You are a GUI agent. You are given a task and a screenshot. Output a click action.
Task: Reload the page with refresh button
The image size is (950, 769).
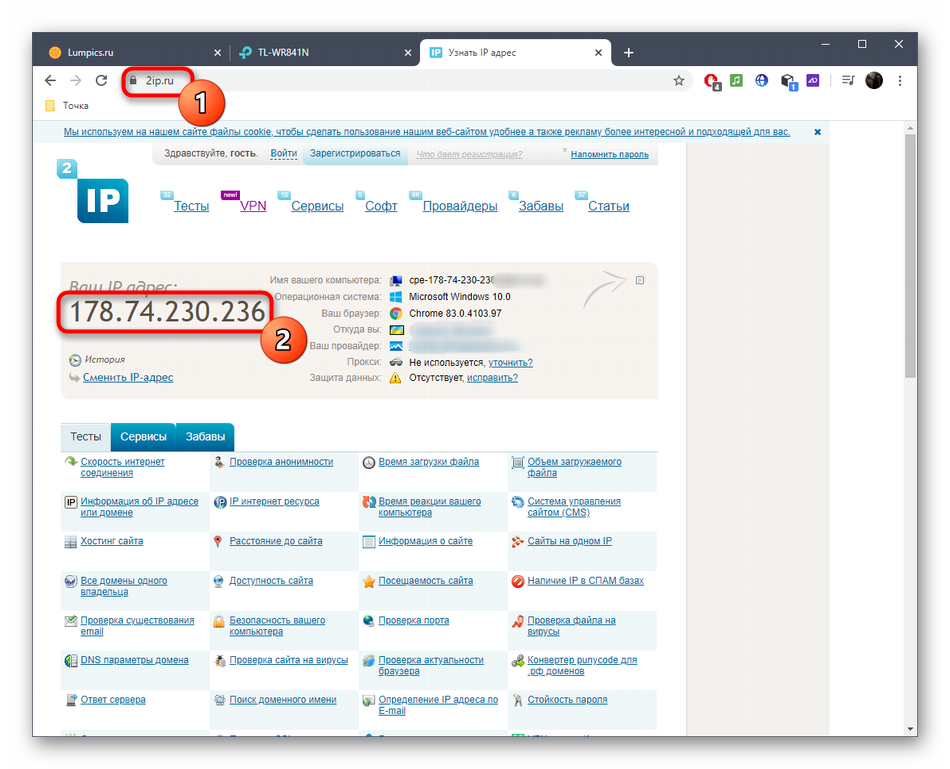coord(101,81)
